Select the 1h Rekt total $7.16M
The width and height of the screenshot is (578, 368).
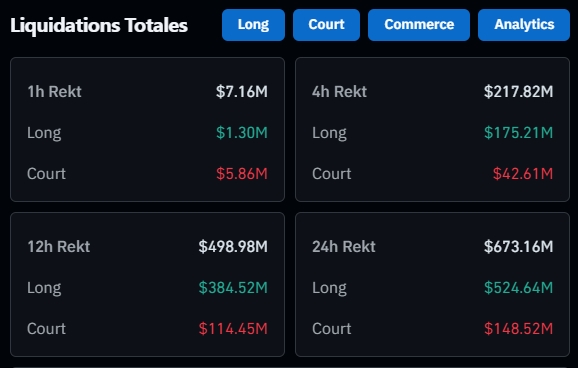coord(242,91)
